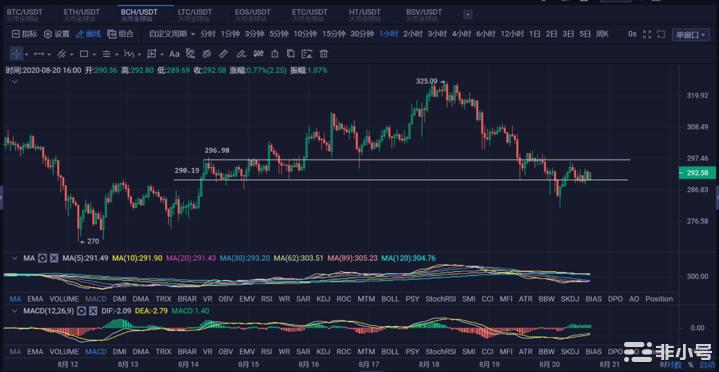719x372 pixels.
Task: Click the window restore icon beside fullscreen
Action: [661, 34]
